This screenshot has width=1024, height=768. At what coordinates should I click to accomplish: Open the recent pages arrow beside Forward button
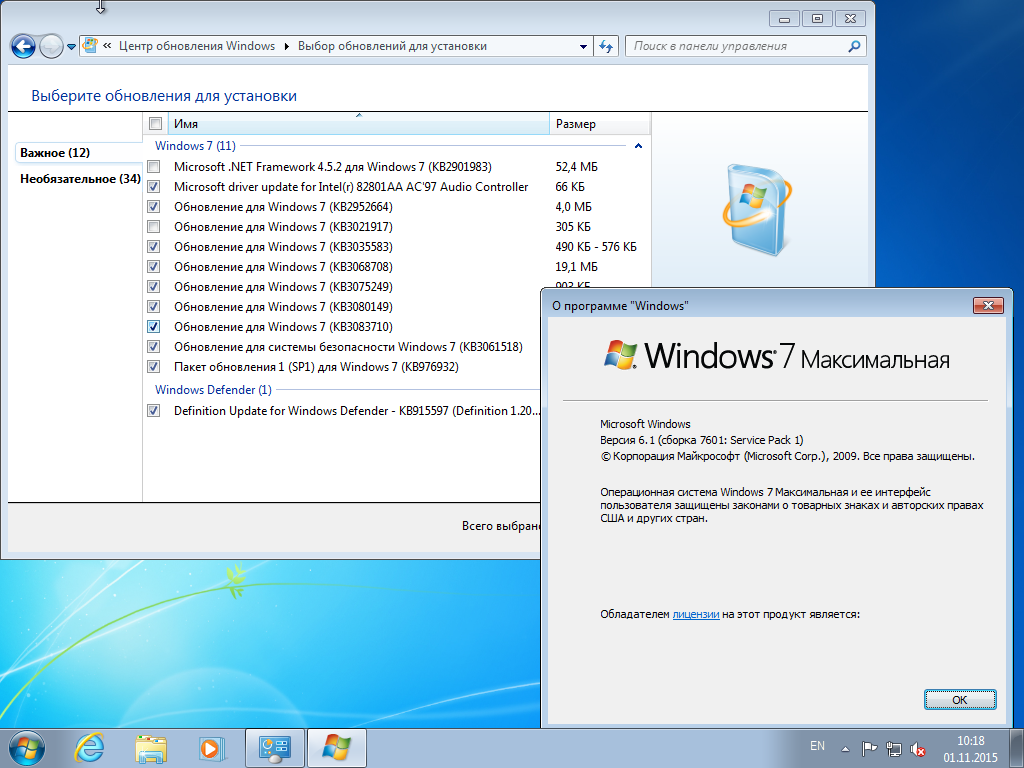(x=71, y=47)
